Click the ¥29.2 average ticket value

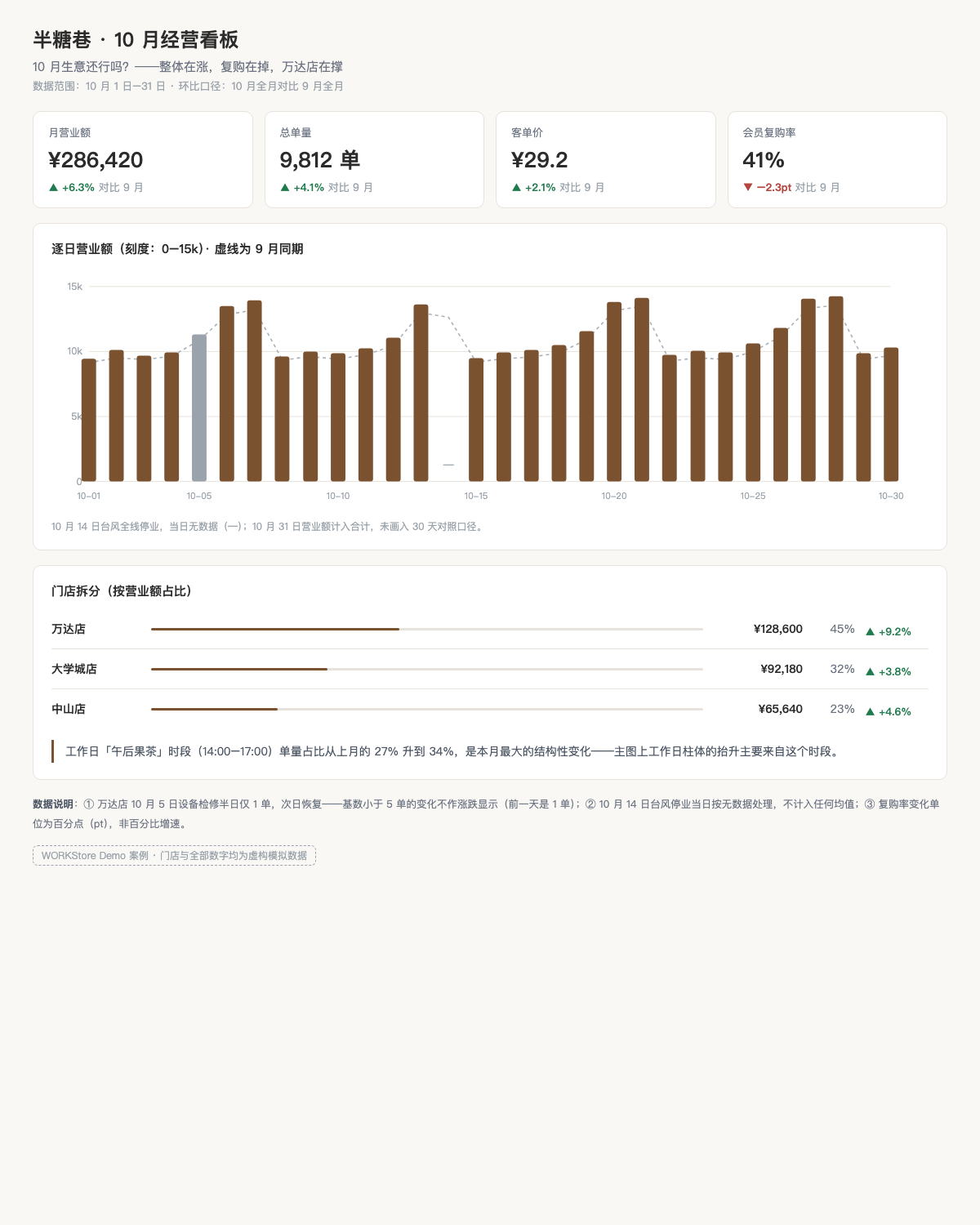[540, 160]
